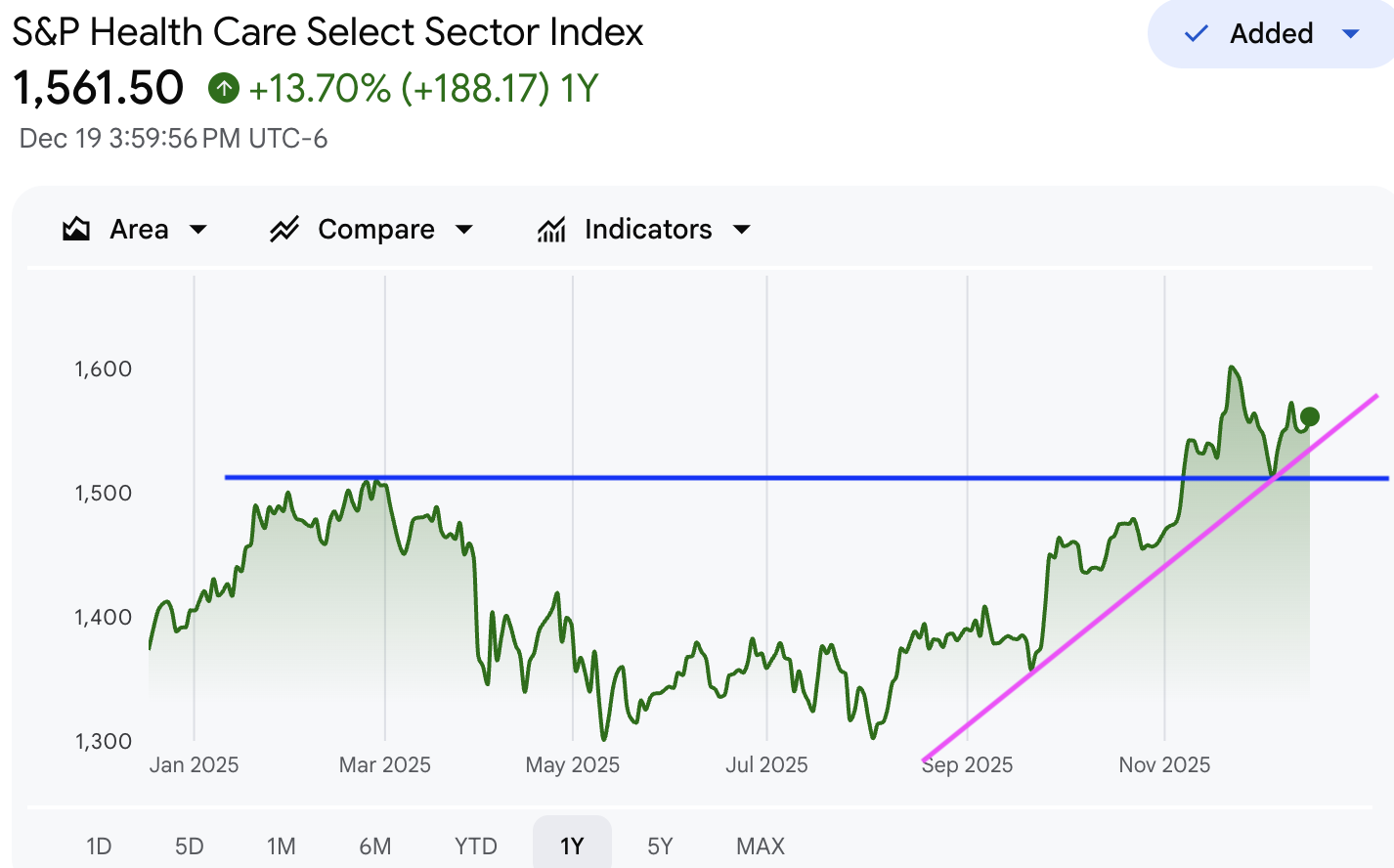
Task: Switch to the MAX time range
Action: click(x=761, y=846)
